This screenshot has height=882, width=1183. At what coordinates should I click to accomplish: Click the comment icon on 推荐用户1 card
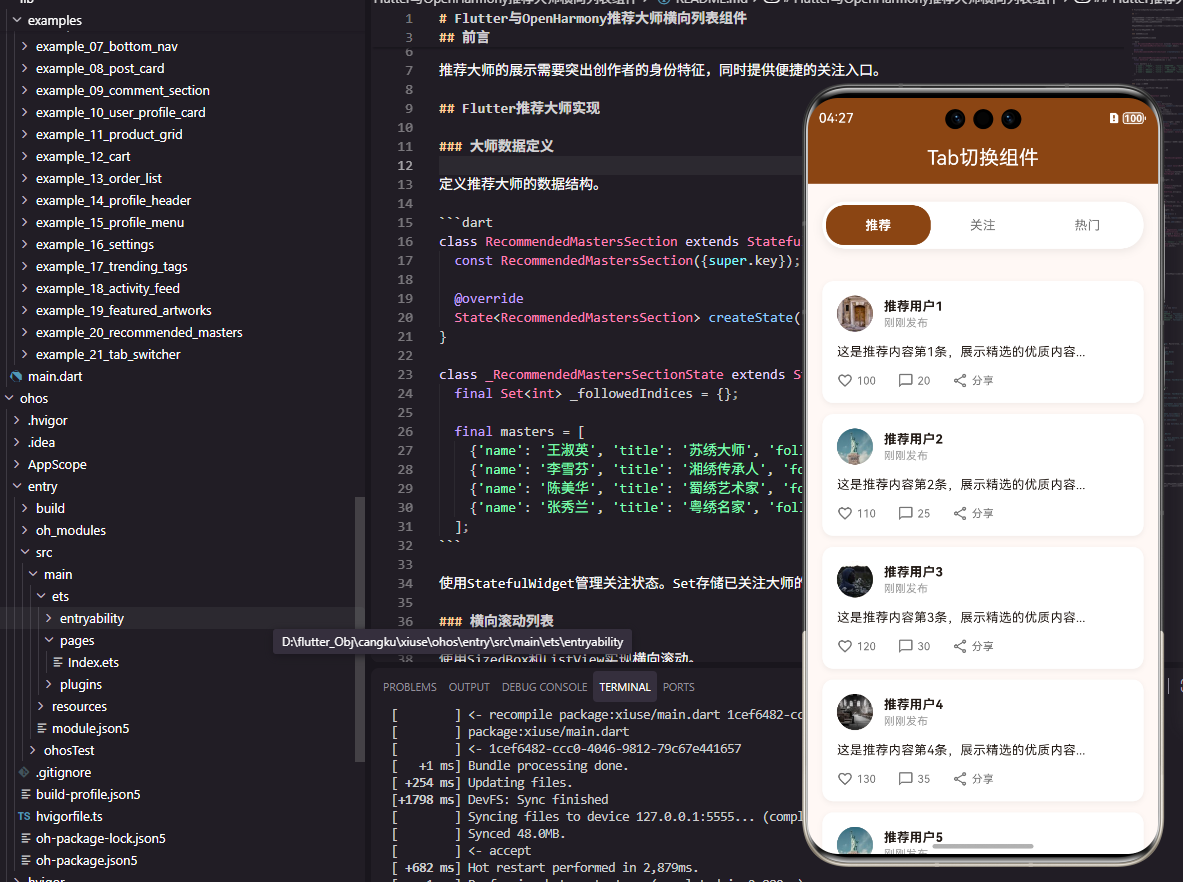[905, 381]
